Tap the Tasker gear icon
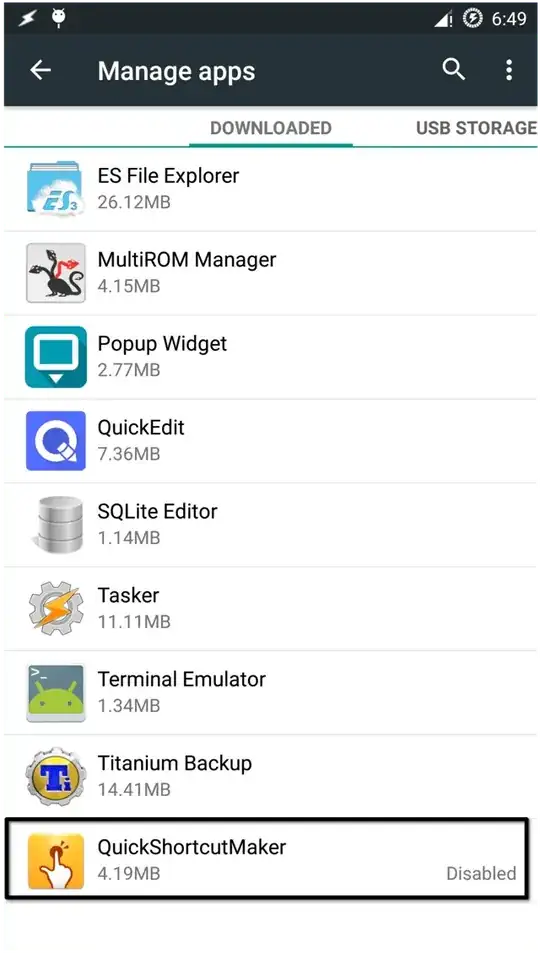540x953 pixels. coord(55,608)
